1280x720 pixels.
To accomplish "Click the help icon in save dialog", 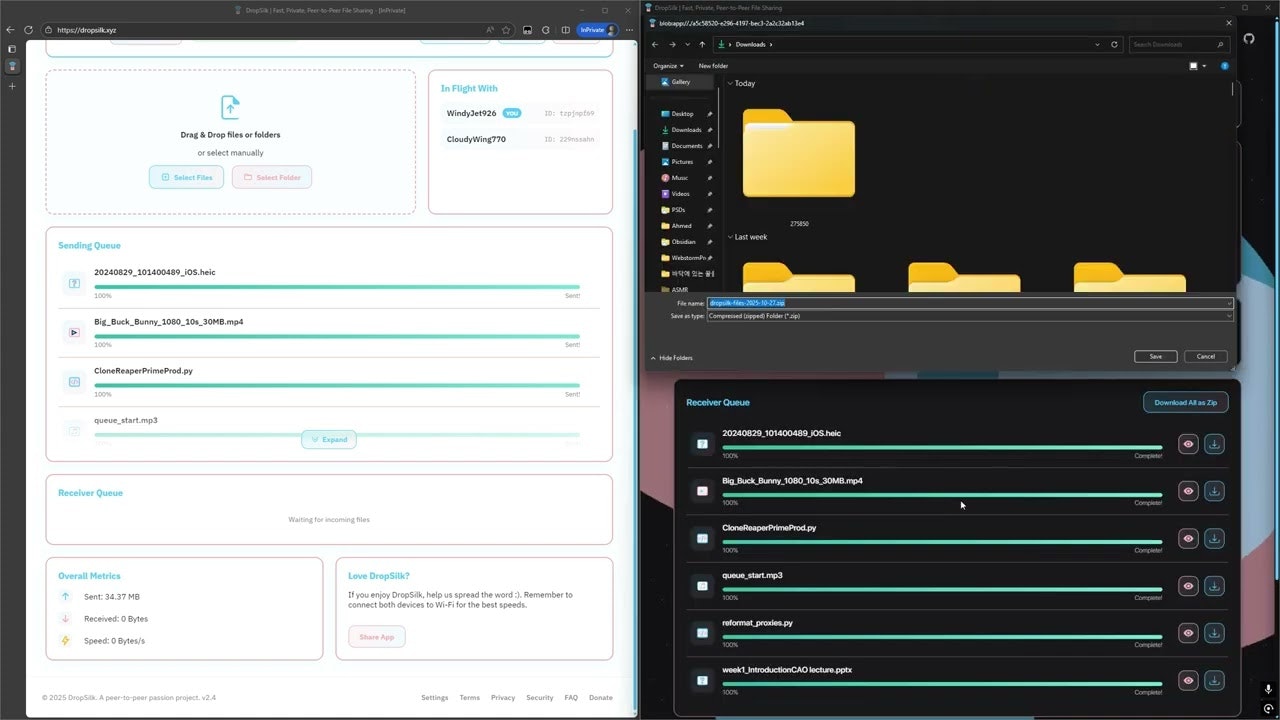I will (x=1224, y=66).
